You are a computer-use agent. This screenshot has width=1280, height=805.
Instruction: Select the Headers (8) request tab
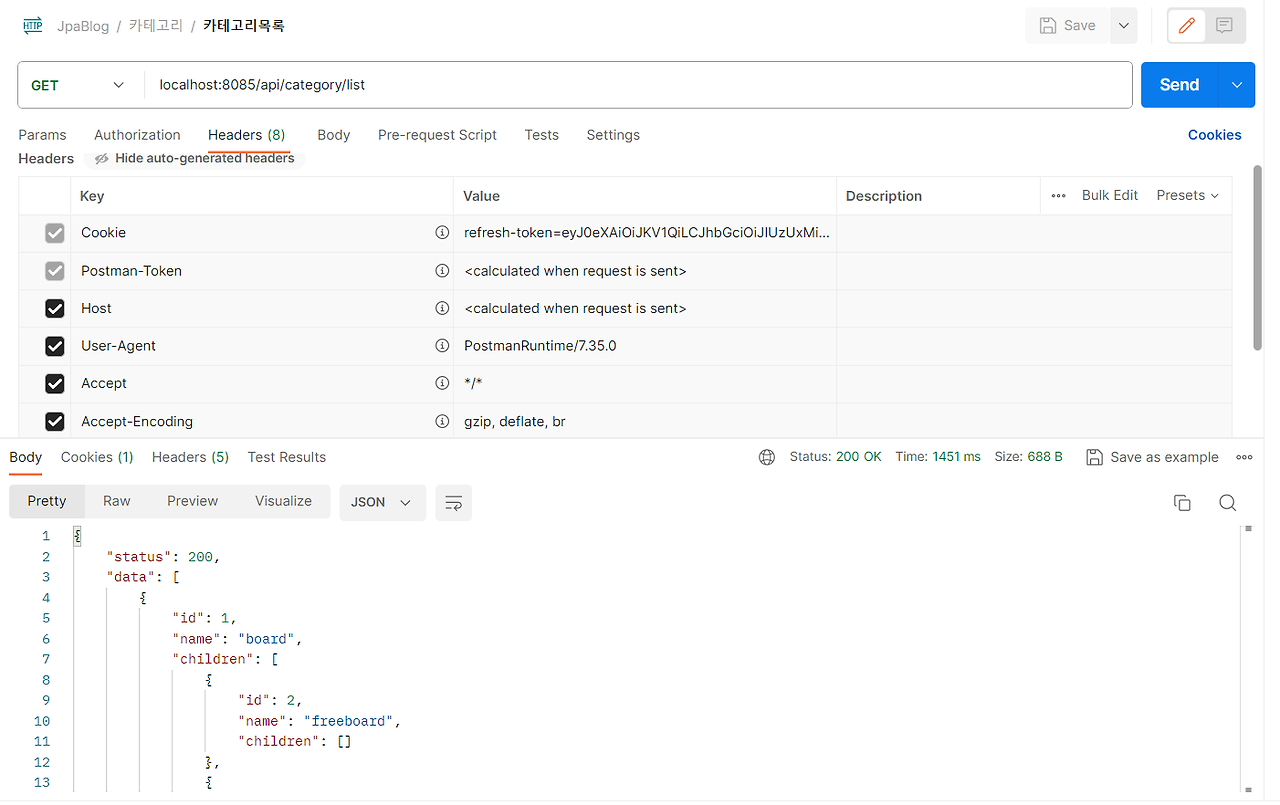coord(246,135)
